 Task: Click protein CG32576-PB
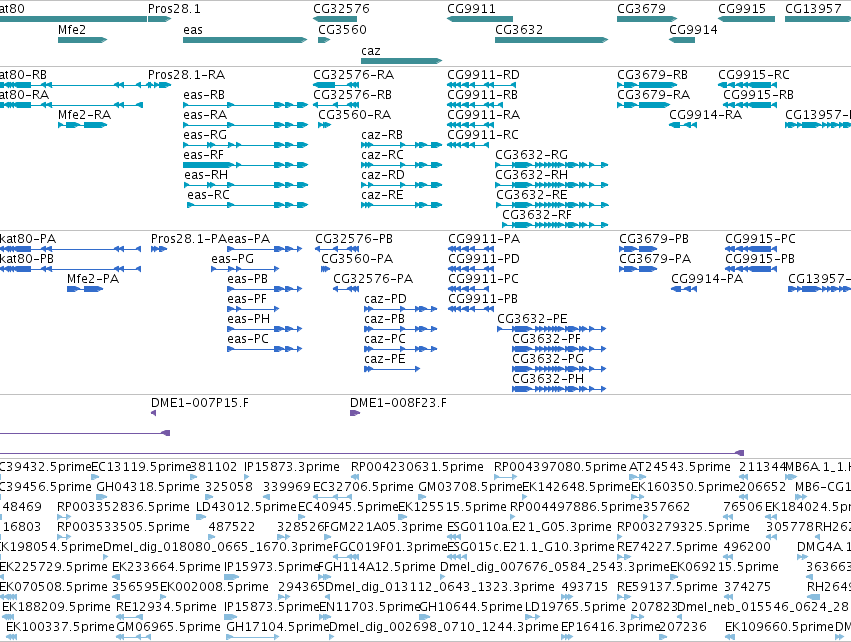[x=336, y=249]
